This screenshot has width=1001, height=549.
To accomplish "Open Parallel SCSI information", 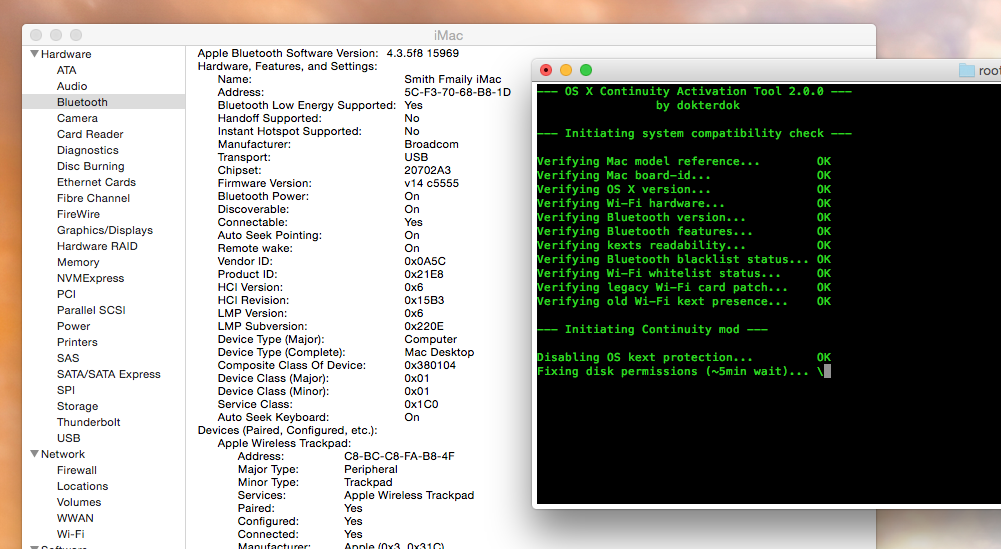I will (x=91, y=310).
